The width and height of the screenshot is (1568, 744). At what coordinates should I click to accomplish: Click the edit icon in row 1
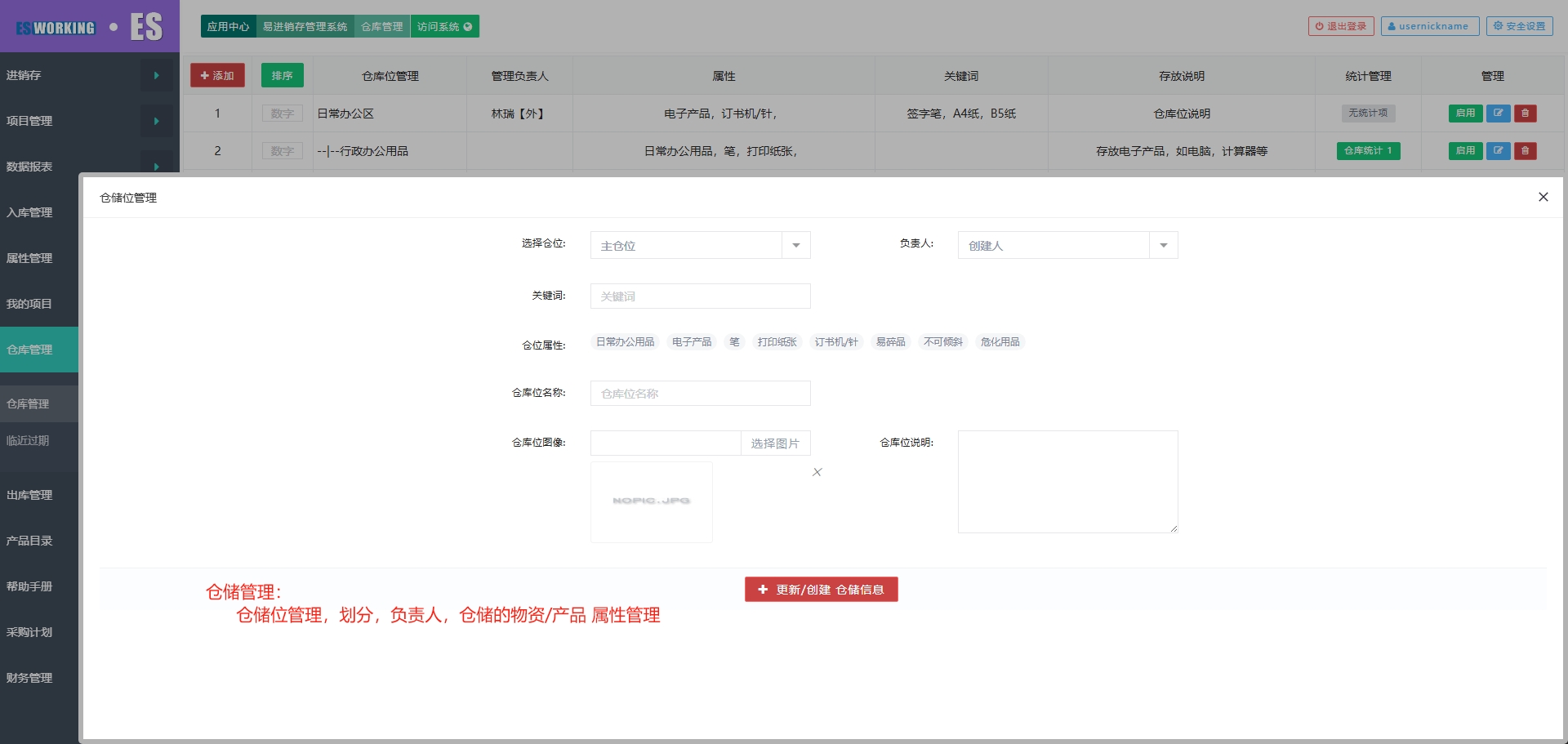(1498, 114)
